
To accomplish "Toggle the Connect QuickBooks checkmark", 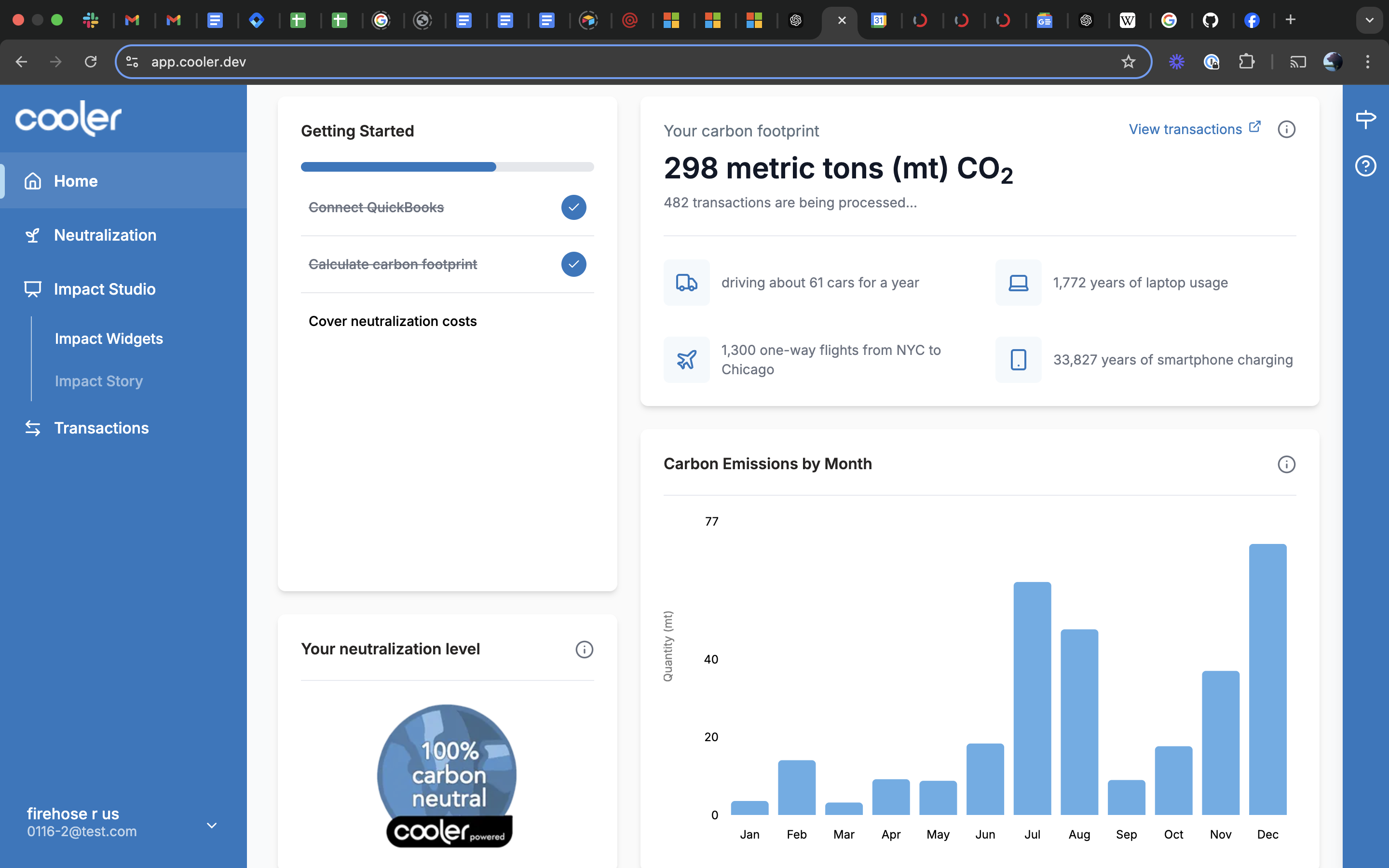I will point(573,207).
